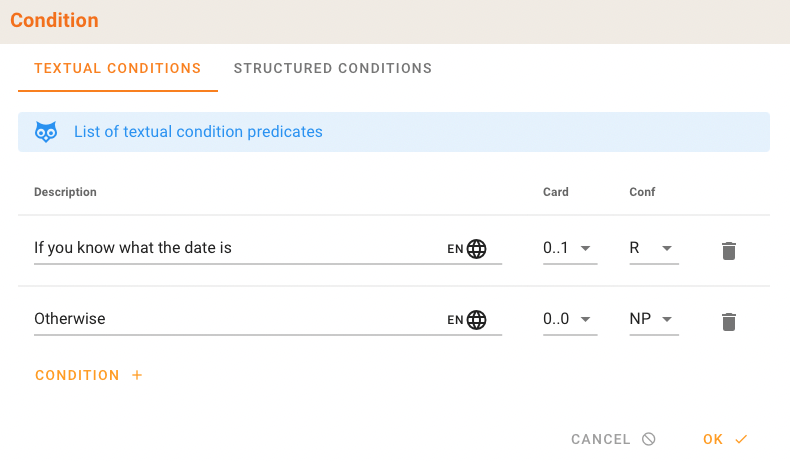Viewport: 790px width, 462px height.
Task: Confirm with the OK button
Action: (x=725, y=439)
